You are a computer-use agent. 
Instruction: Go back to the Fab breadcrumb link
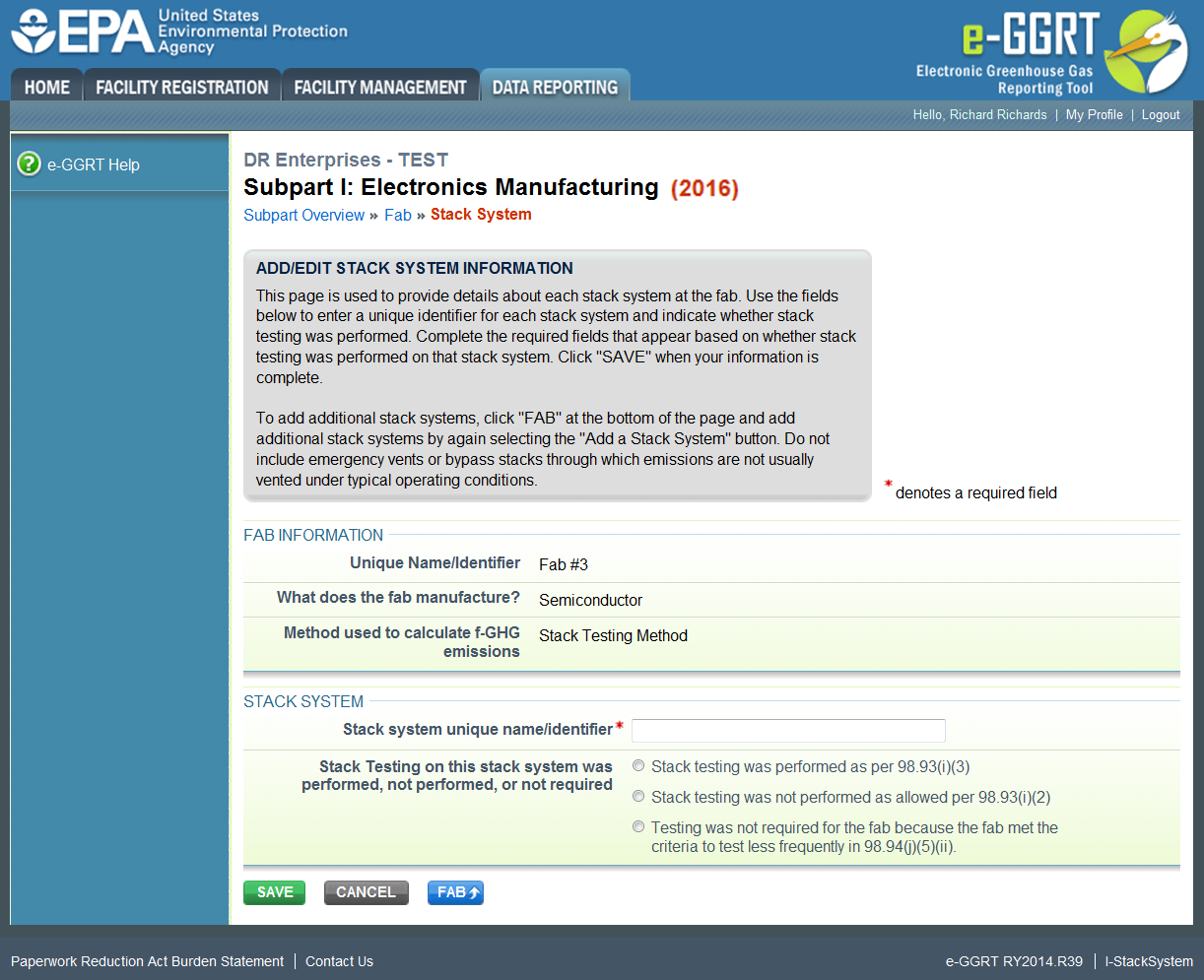coord(398,215)
